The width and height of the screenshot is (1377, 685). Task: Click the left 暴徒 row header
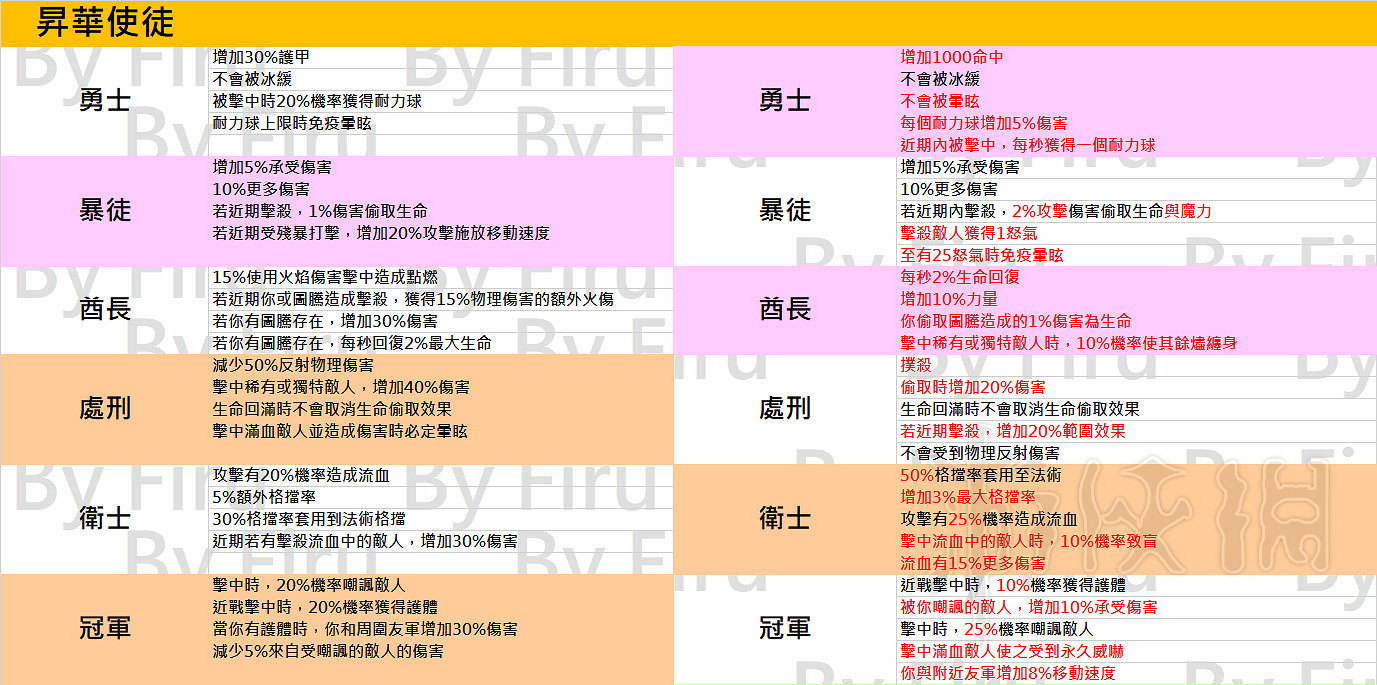click(x=106, y=210)
